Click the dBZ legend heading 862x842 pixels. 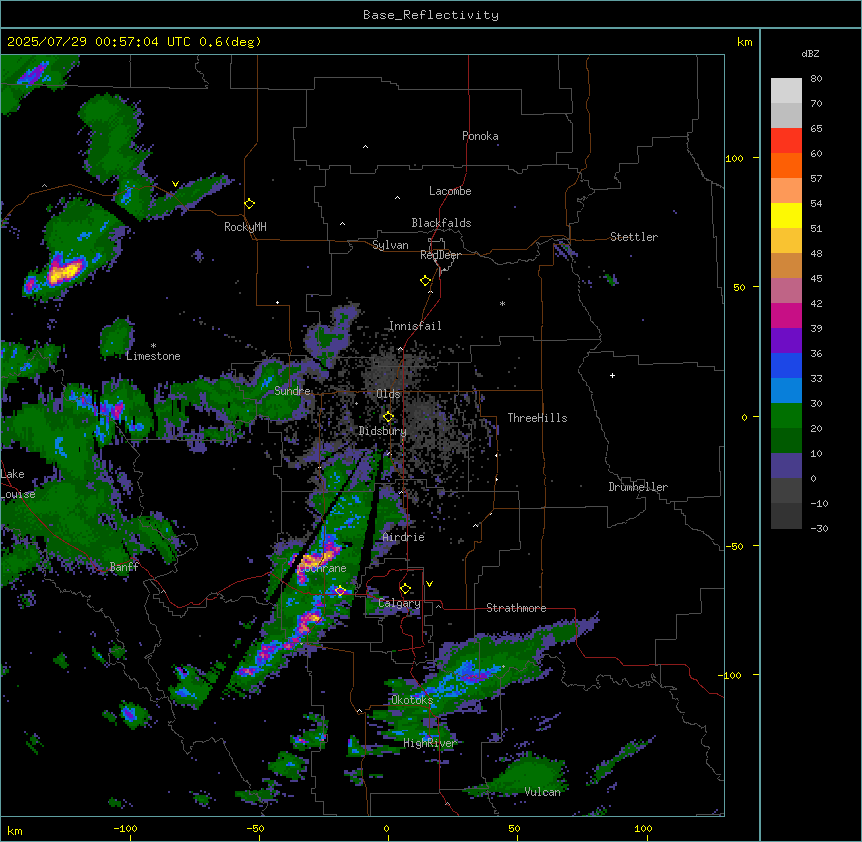pos(810,54)
